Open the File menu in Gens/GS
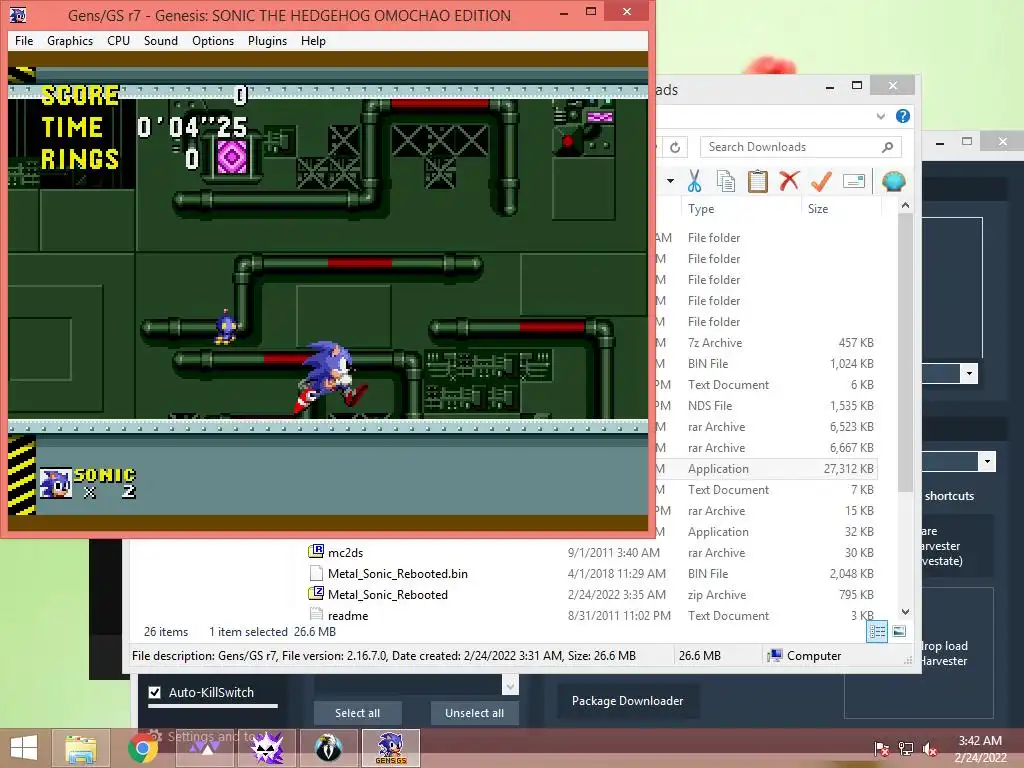1024x768 pixels. pos(24,40)
